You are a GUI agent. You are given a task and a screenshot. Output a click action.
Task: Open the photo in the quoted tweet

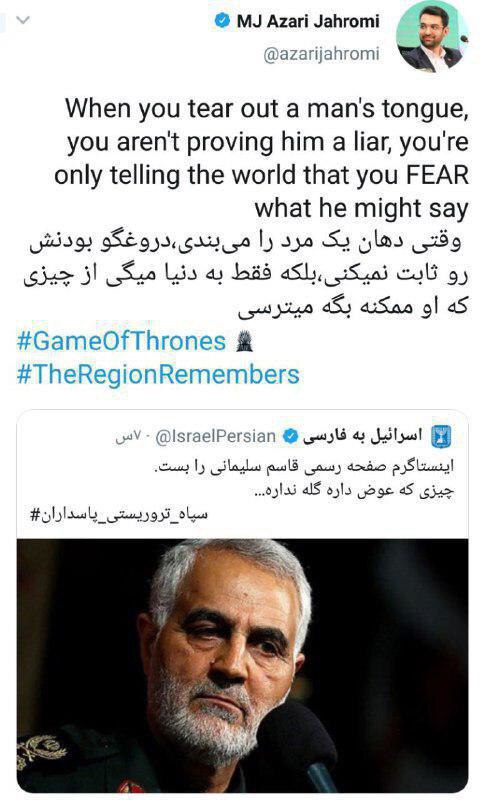click(243, 665)
